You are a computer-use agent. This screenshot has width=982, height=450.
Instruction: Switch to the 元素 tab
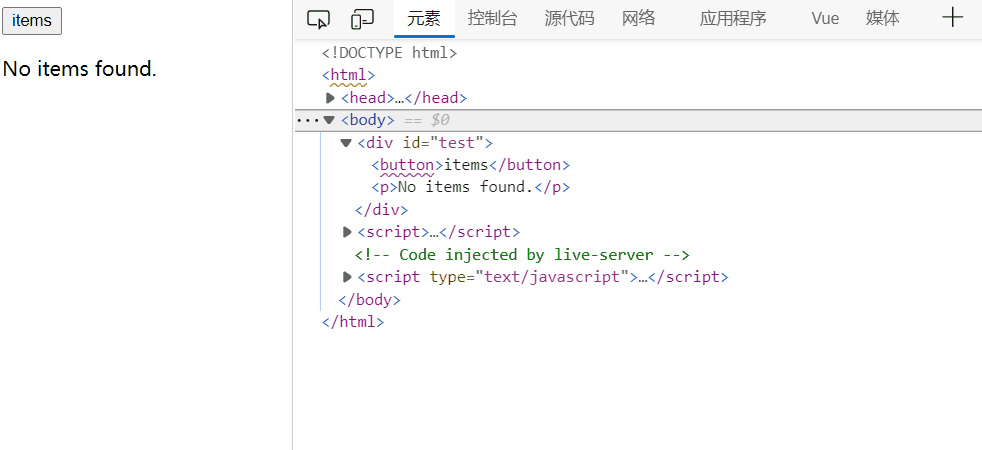pos(424,19)
